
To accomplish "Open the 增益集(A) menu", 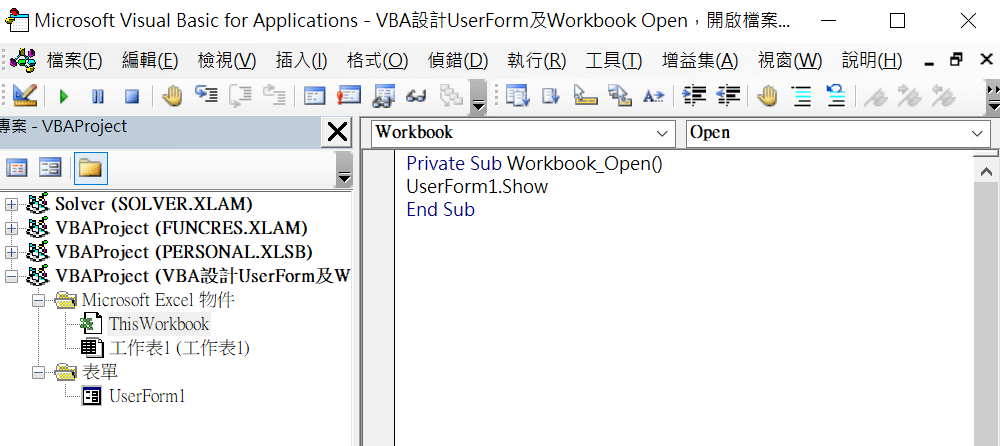I will (700, 61).
